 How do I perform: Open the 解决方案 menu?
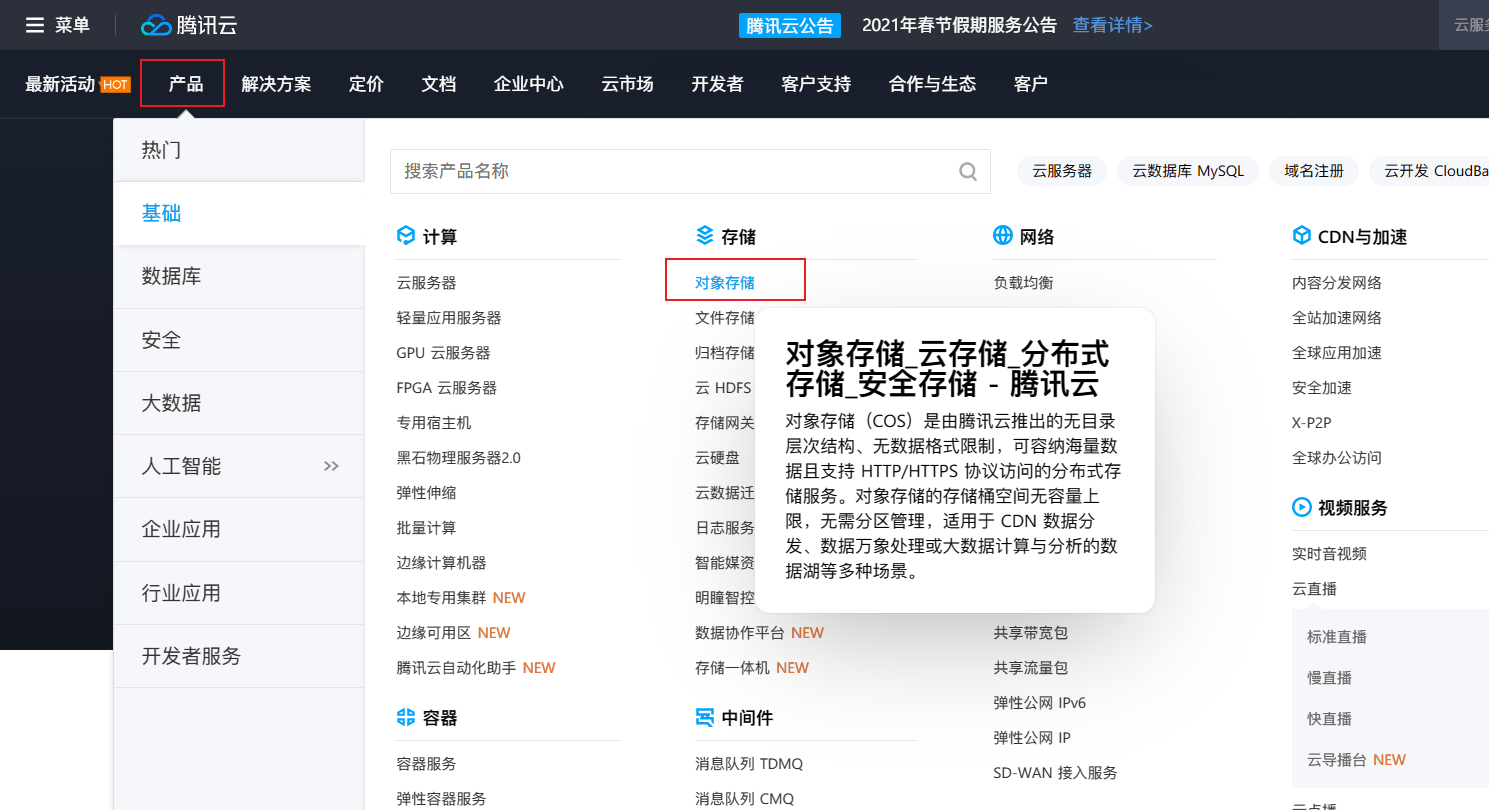[276, 84]
